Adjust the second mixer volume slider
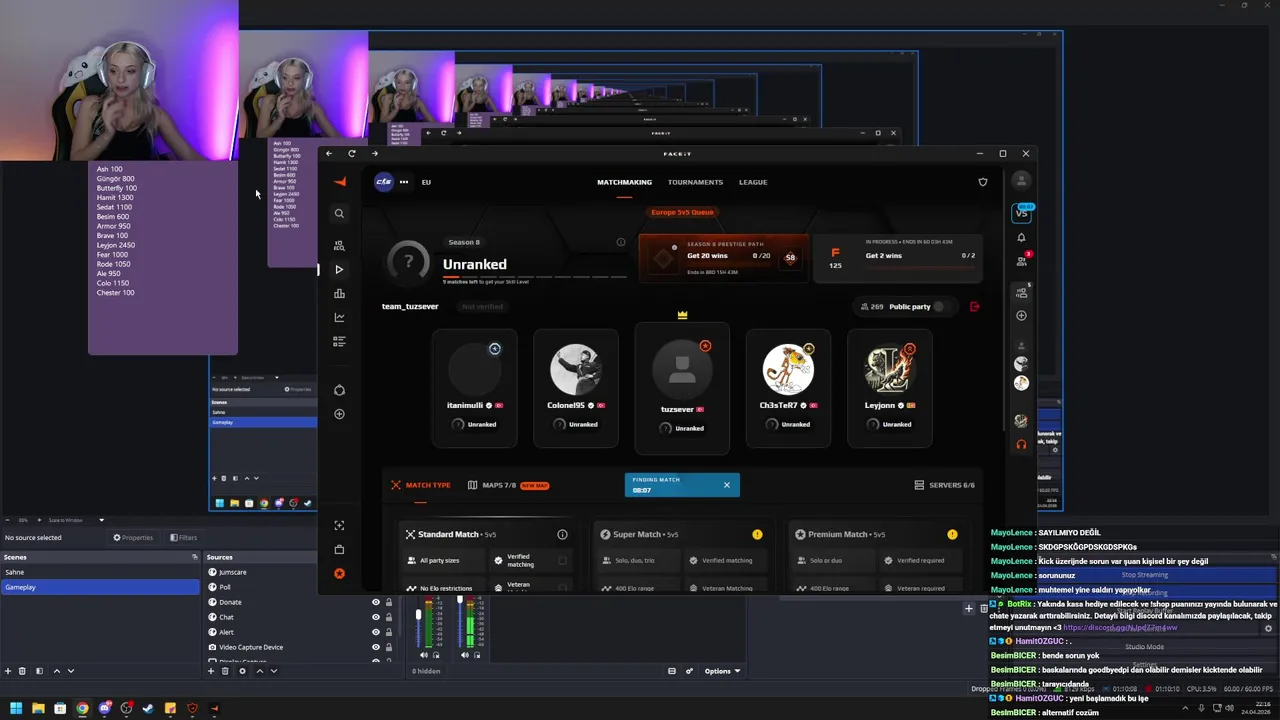 point(460,601)
